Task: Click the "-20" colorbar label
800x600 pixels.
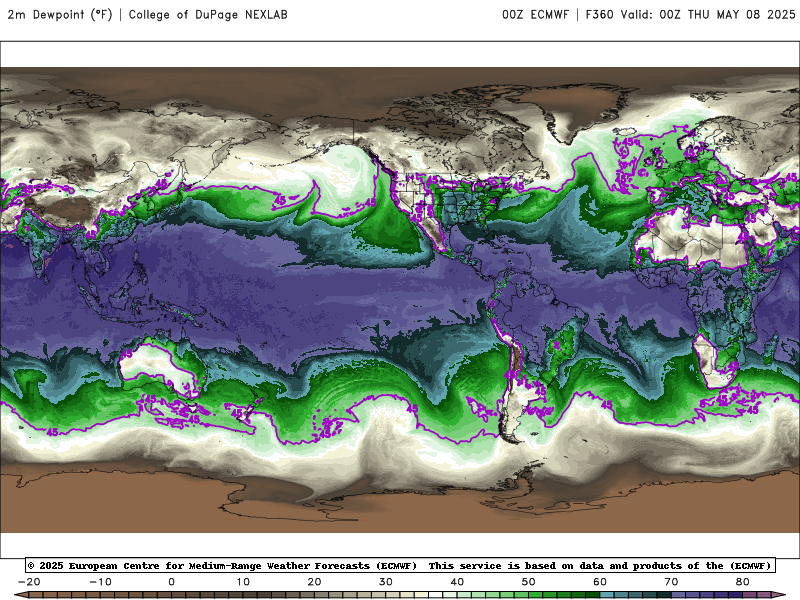Action: coord(29,582)
